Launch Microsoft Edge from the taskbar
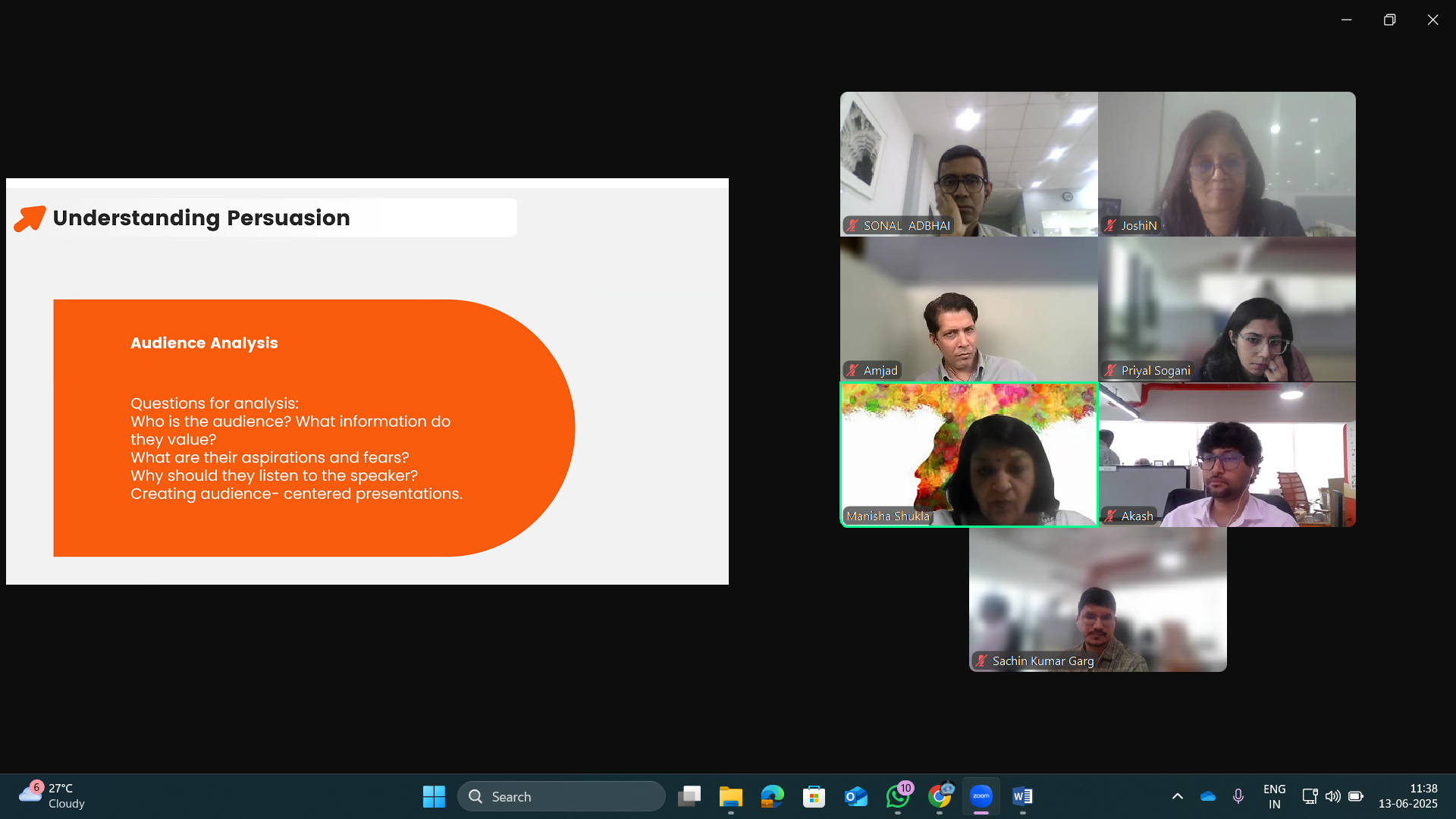The height and width of the screenshot is (819, 1456). [773, 796]
